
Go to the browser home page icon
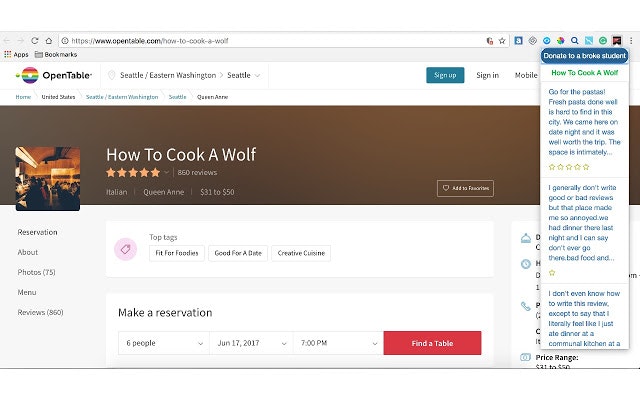point(49,41)
